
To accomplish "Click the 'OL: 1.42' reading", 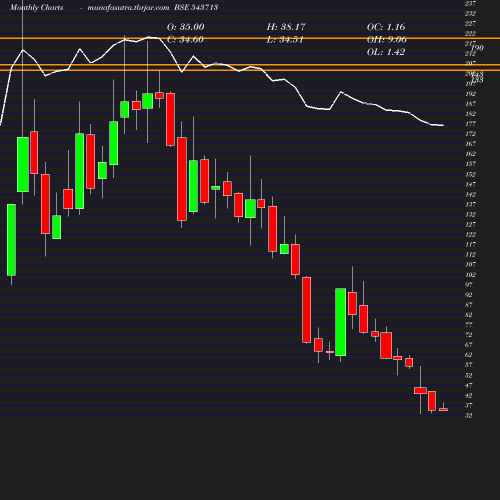I will [386, 52].
